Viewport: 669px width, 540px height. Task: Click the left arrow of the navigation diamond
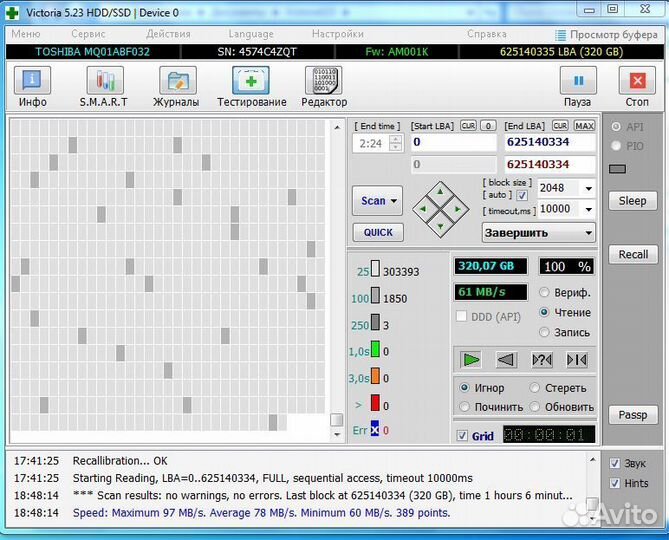point(423,209)
